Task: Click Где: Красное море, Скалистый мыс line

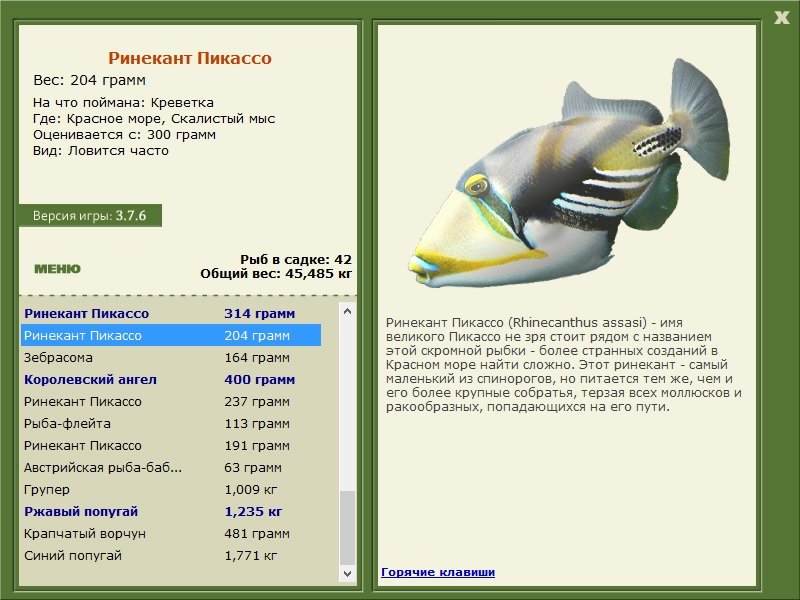Action: pyautogui.click(x=154, y=119)
